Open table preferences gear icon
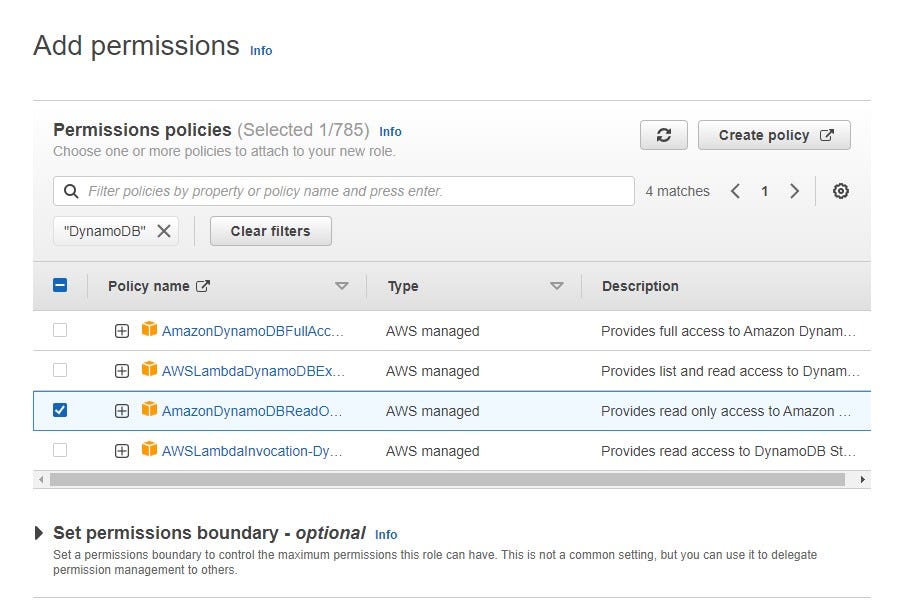The image size is (903, 611). [840, 191]
